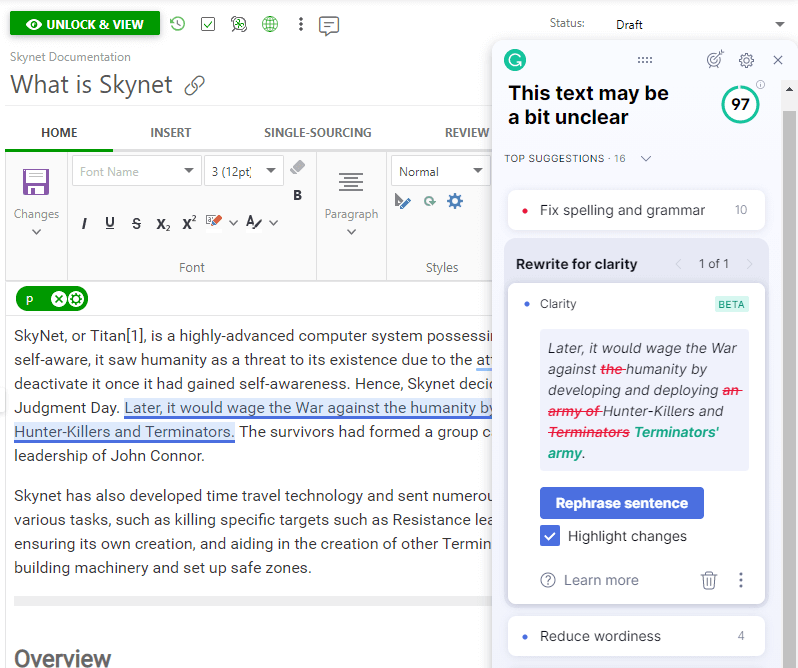Toggle Bold formatting
798x668 pixels.
tap(298, 195)
